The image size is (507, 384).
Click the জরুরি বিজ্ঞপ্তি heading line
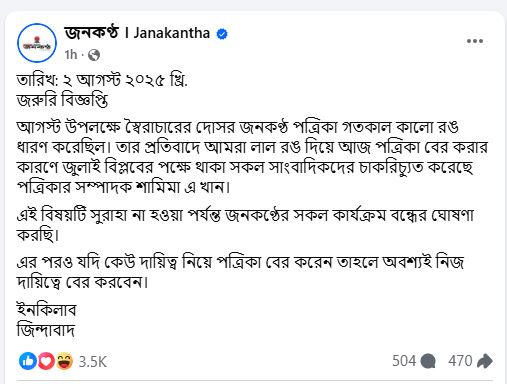click(62, 100)
